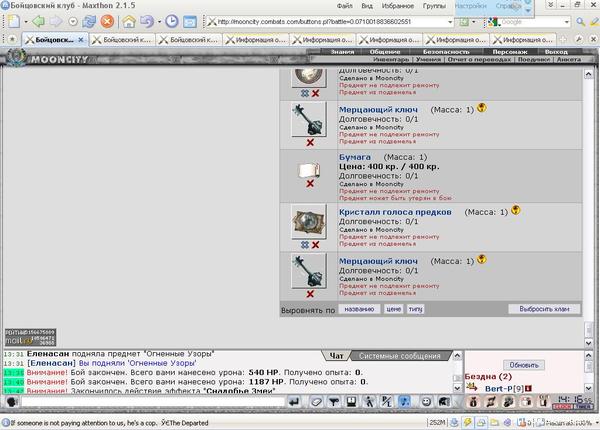Image resolution: width=600 pixels, height=430 pixels.
Task: Open the Безопасность game menu
Action: tap(446, 52)
